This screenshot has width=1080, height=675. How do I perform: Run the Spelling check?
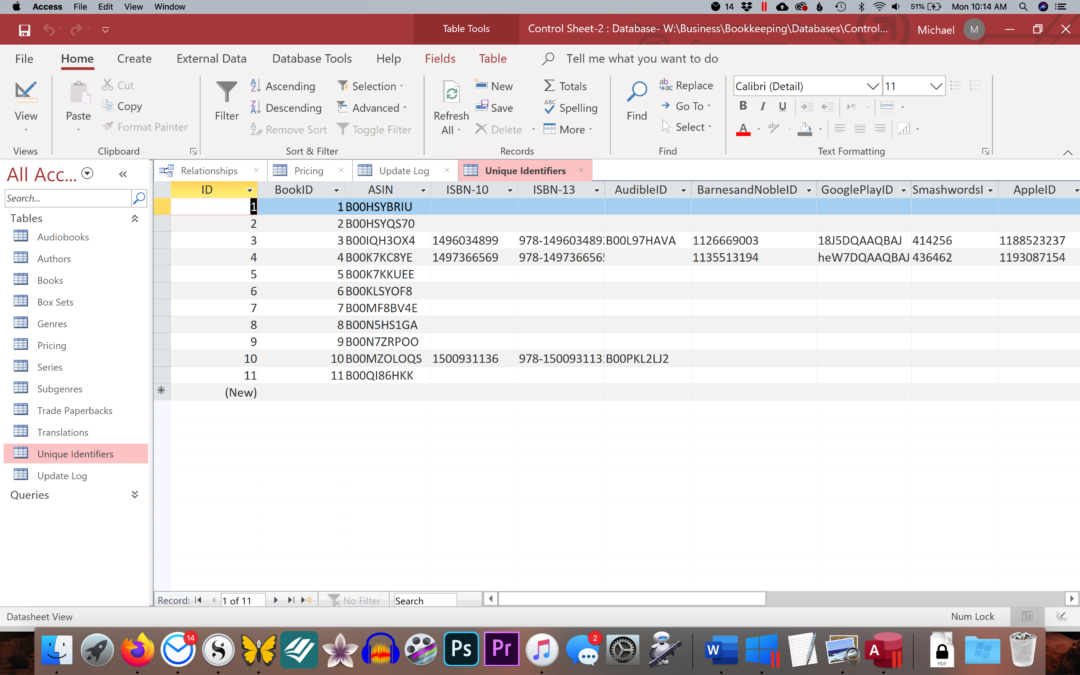(x=570, y=107)
